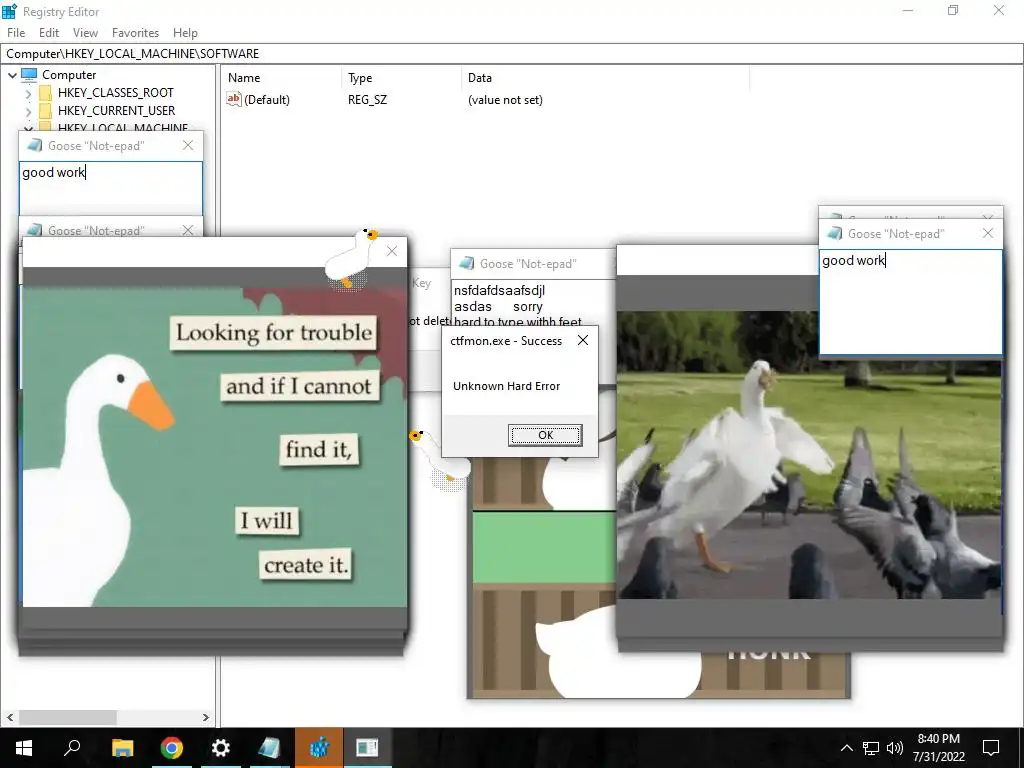Open Settings from the taskbar
The width and height of the screenshot is (1024, 768).
click(220, 748)
